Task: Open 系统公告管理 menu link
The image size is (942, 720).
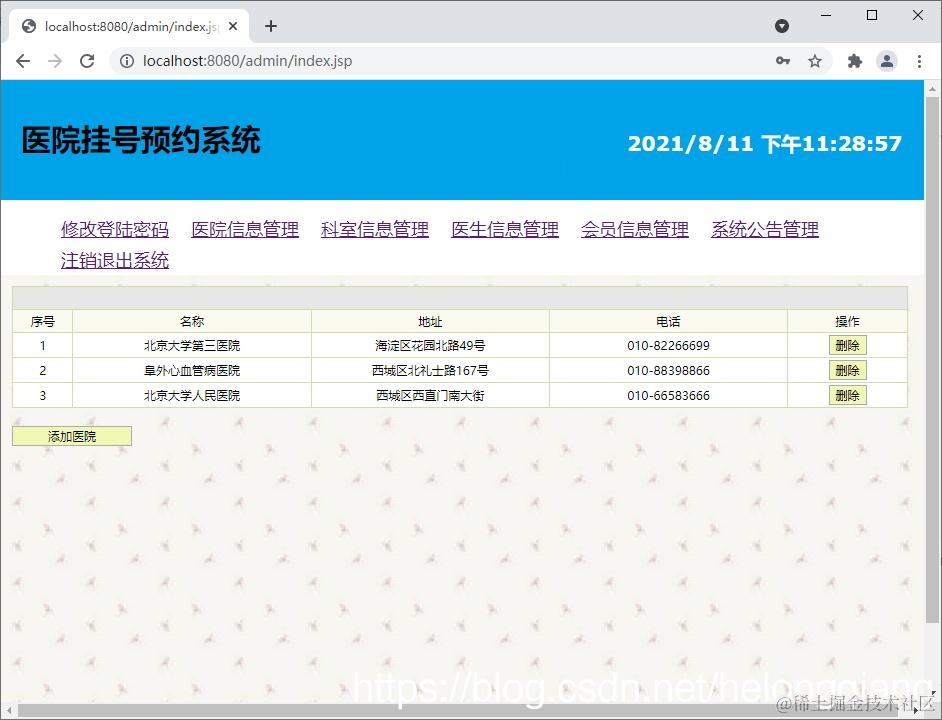Action: click(x=765, y=230)
